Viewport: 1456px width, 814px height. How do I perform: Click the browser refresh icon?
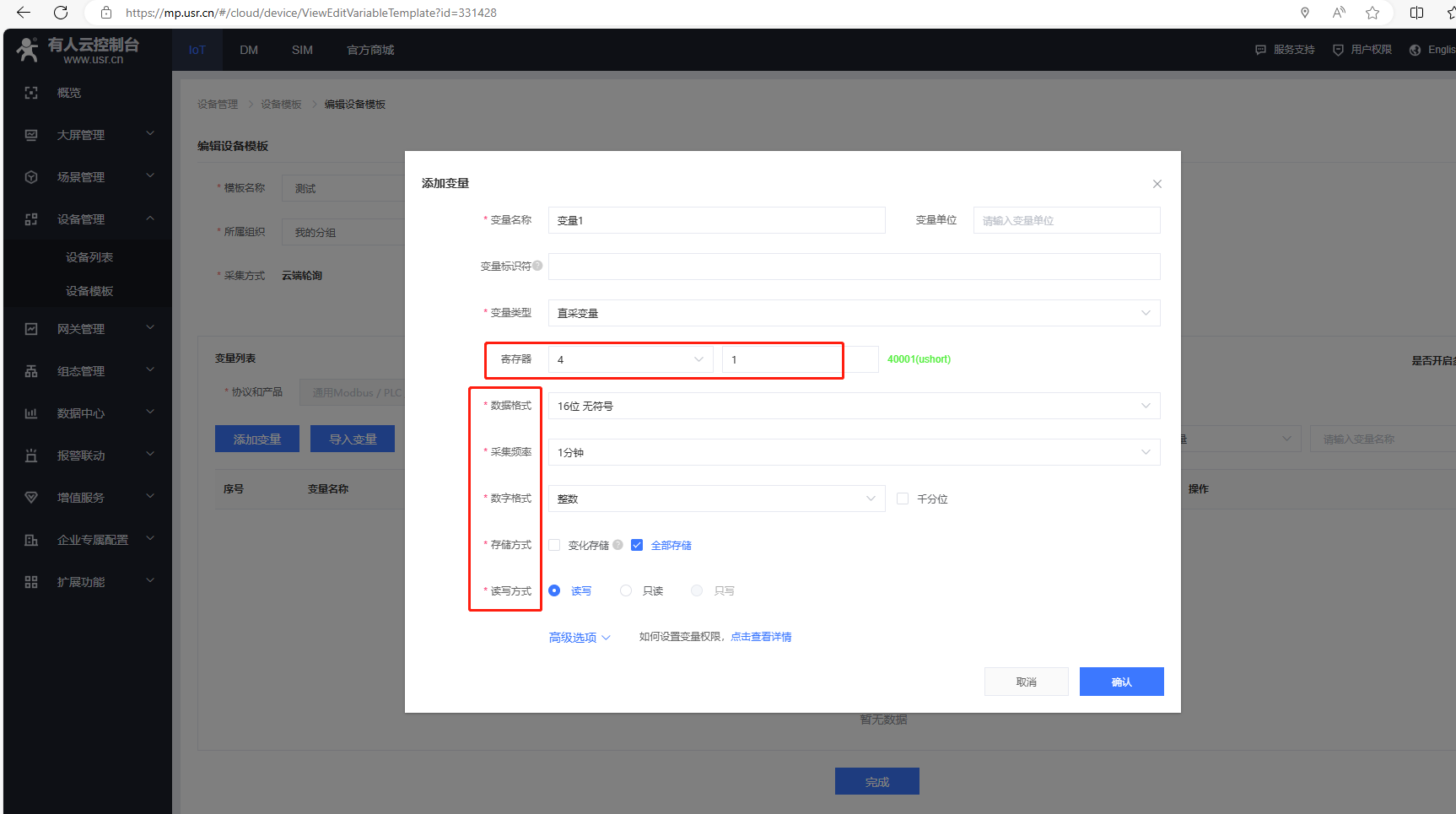(x=61, y=13)
